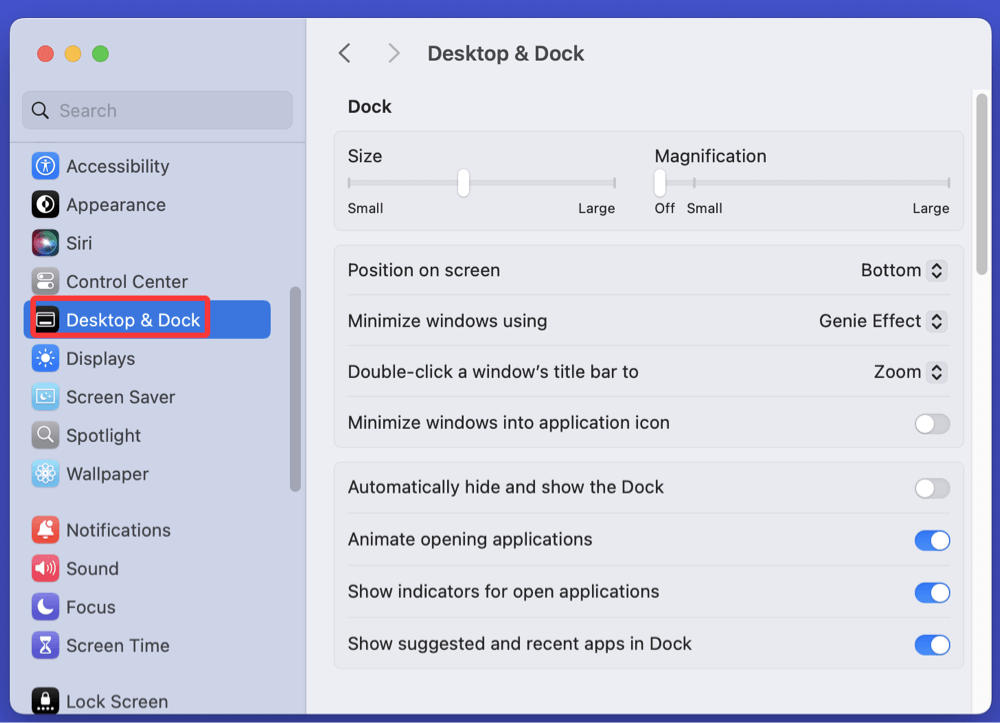This screenshot has height=723, width=1000.
Task: Select Spotlight in the sidebar
Action: (103, 436)
